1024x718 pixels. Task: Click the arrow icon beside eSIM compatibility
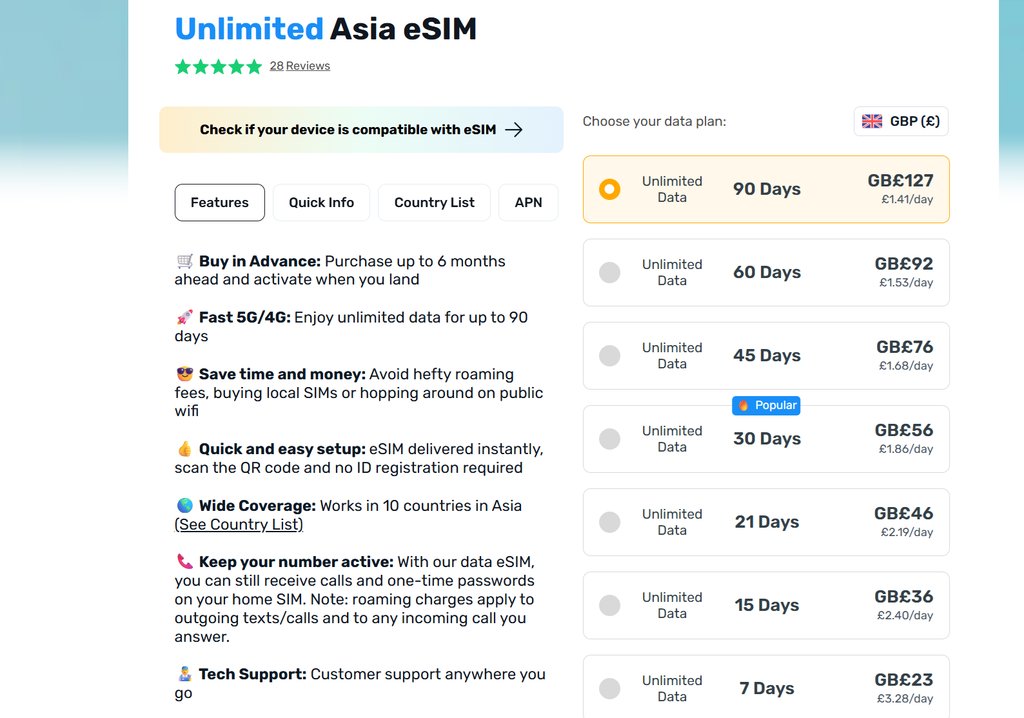point(514,130)
